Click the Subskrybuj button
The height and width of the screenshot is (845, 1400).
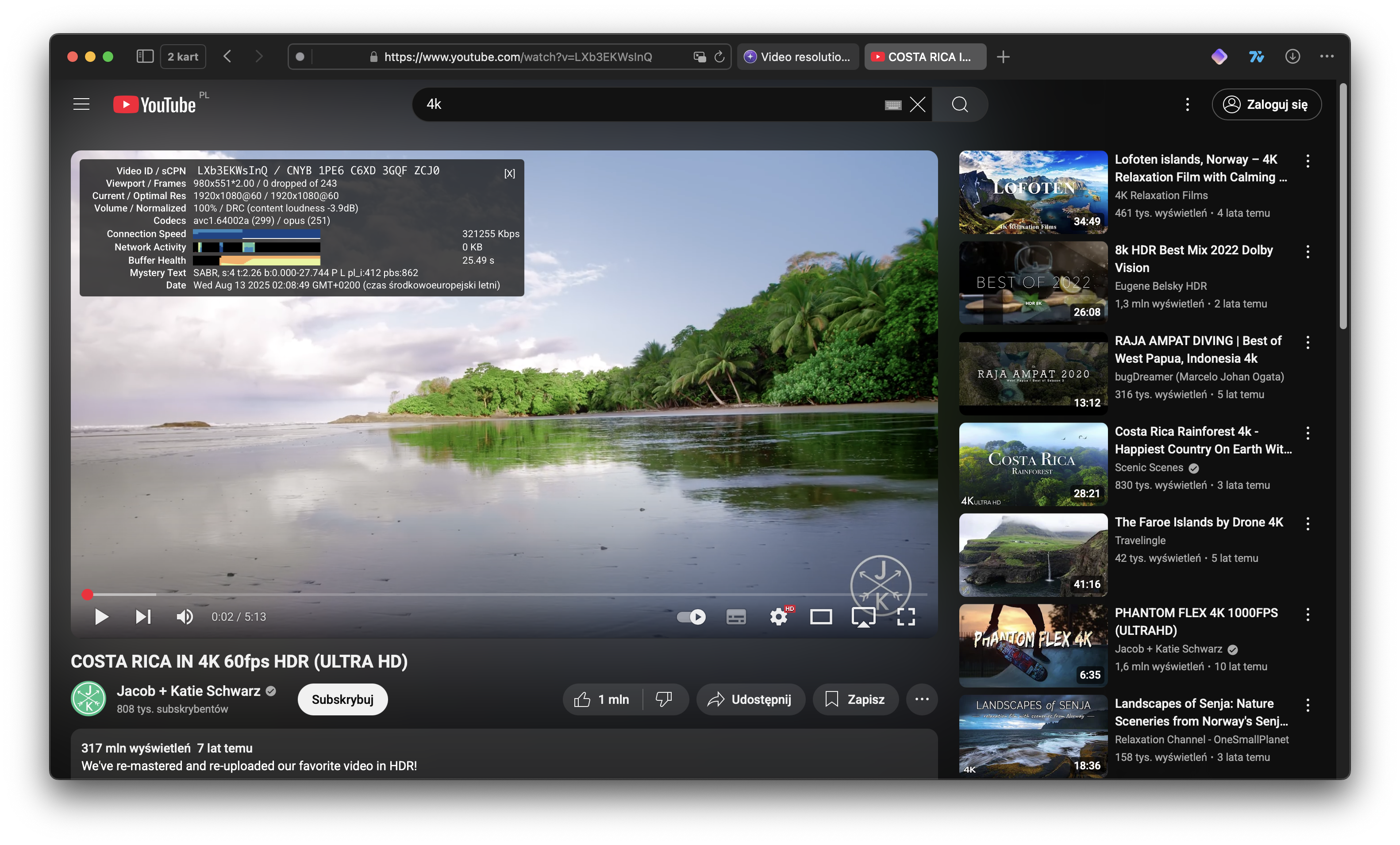point(342,699)
